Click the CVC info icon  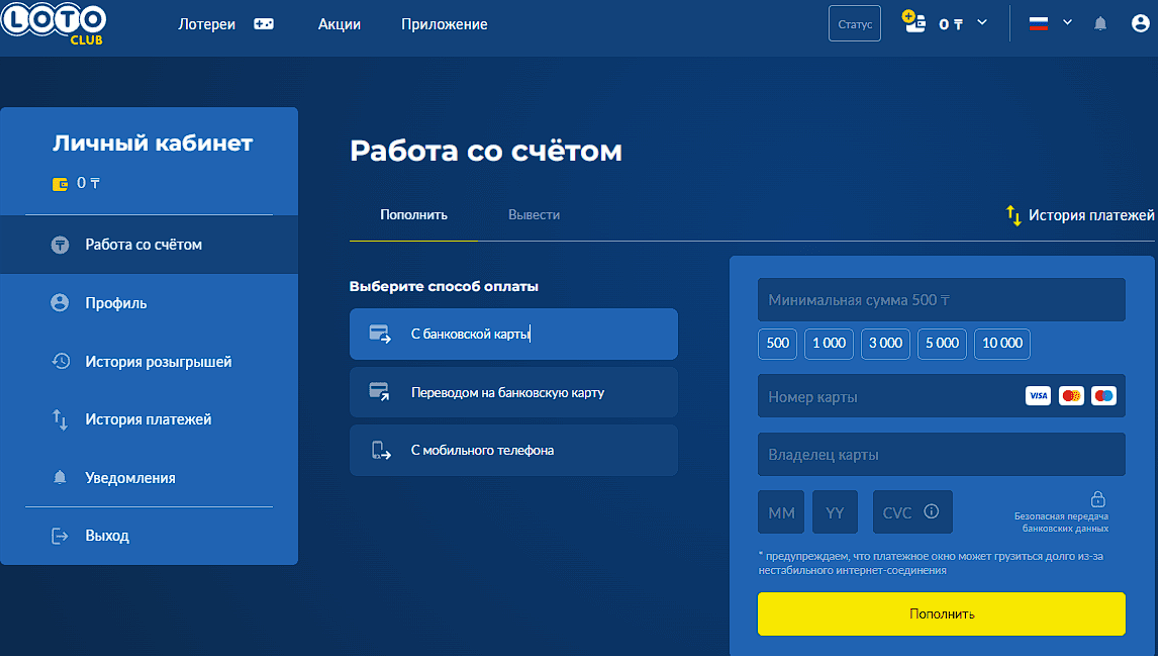point(931,512)
